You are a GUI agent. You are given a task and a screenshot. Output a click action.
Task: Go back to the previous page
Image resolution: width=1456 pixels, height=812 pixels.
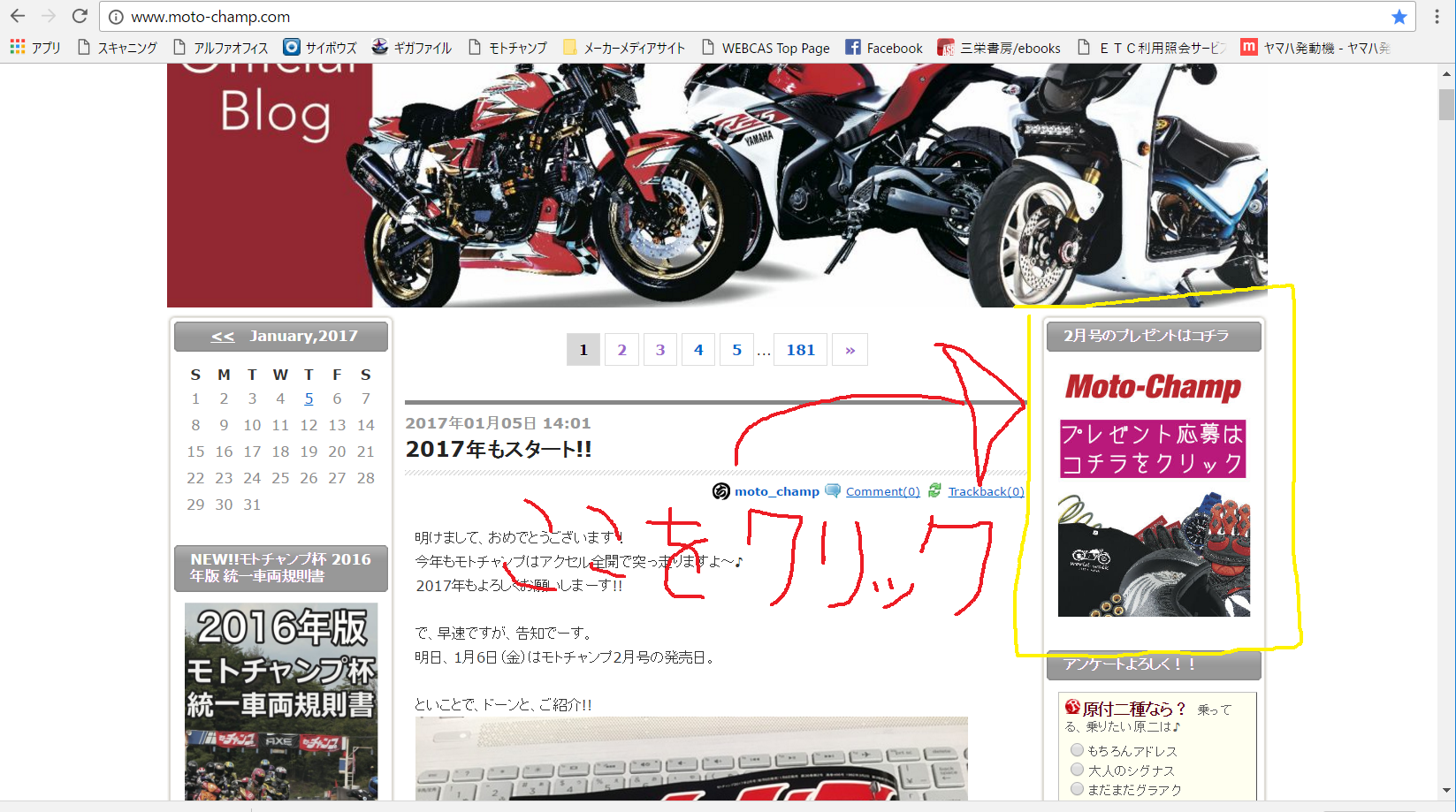pyautogui.click(x=18, y=16)
